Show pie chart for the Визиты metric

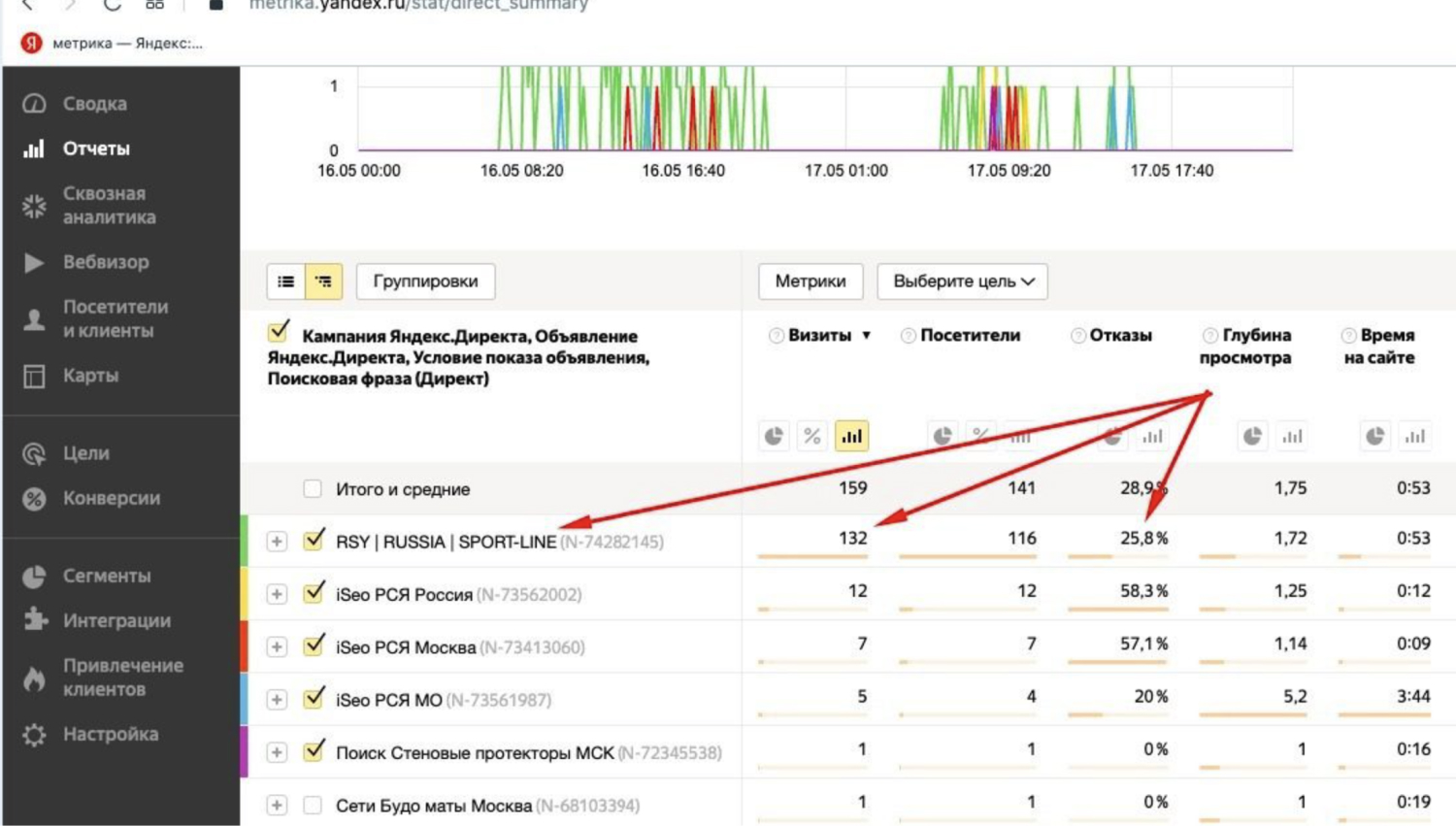pyautogui.click(x=774, y=437)
